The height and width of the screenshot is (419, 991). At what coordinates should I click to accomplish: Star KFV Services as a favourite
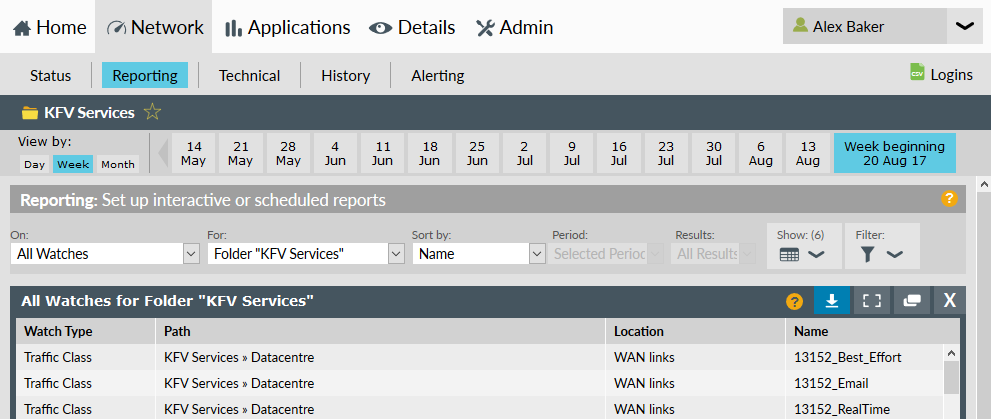coord(152,112)
